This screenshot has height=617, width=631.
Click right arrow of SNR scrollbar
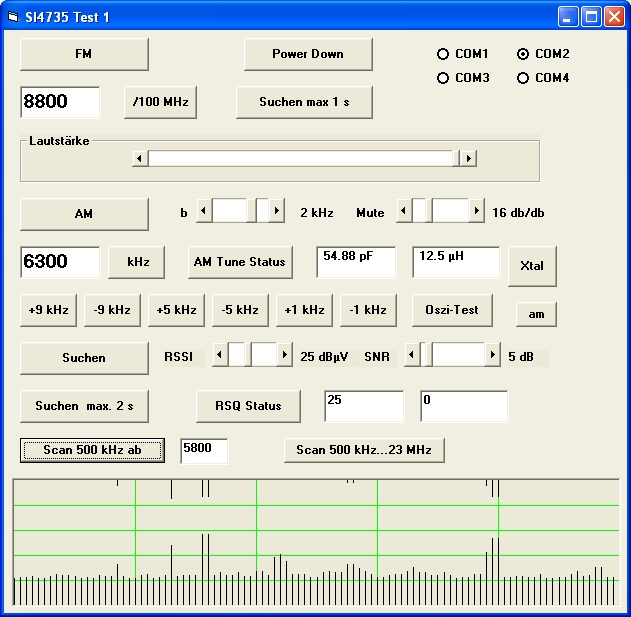click(x=492, y=355)
